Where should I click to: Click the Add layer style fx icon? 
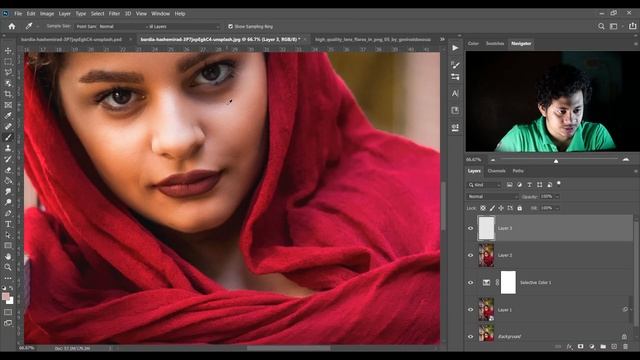569,347
